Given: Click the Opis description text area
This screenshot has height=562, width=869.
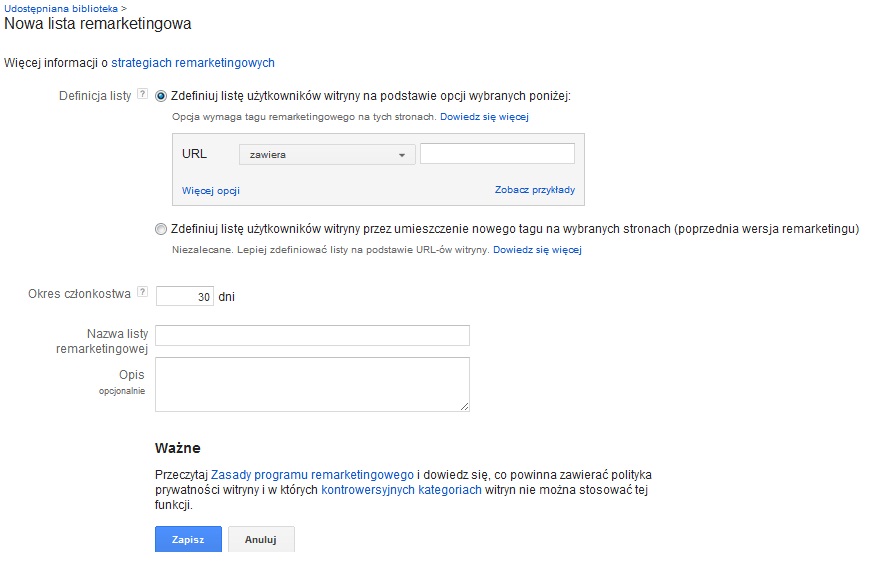Looking at the screenshot, I should tap(313, 384).
